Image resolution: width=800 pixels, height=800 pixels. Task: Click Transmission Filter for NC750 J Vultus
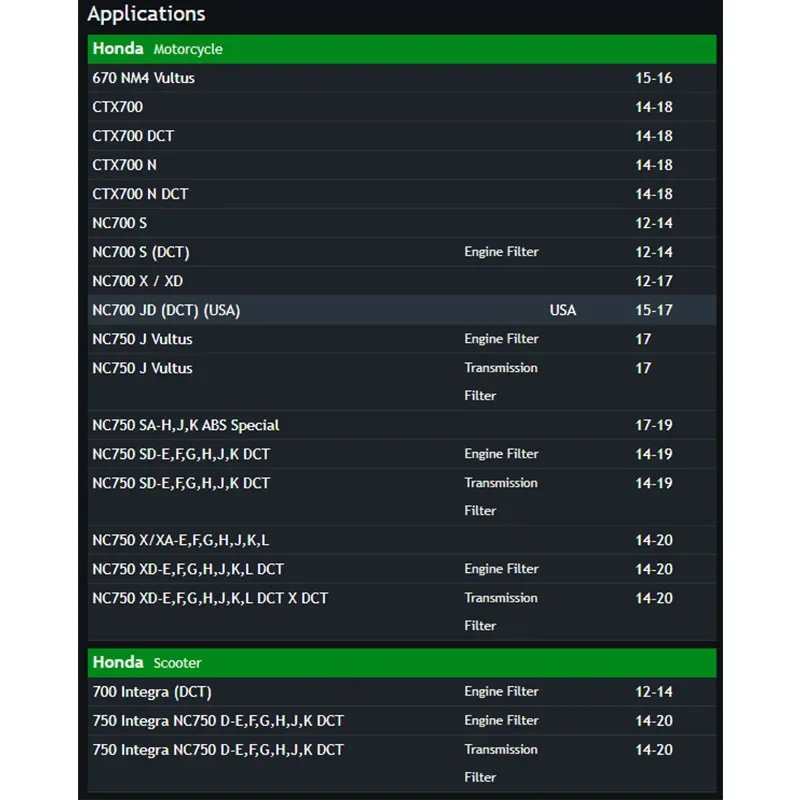point(501,382)
